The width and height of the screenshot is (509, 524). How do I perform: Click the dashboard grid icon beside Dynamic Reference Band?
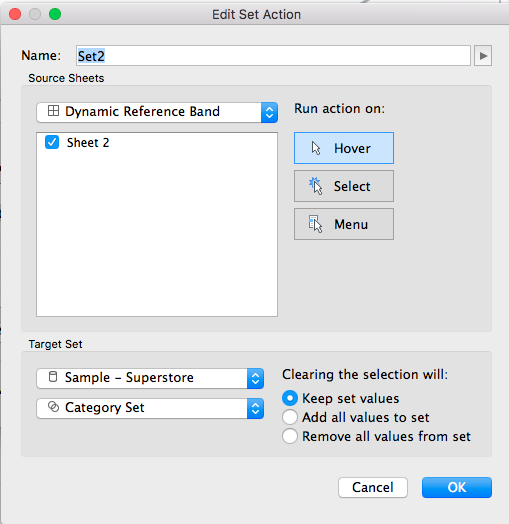click(x=53, y=111)
